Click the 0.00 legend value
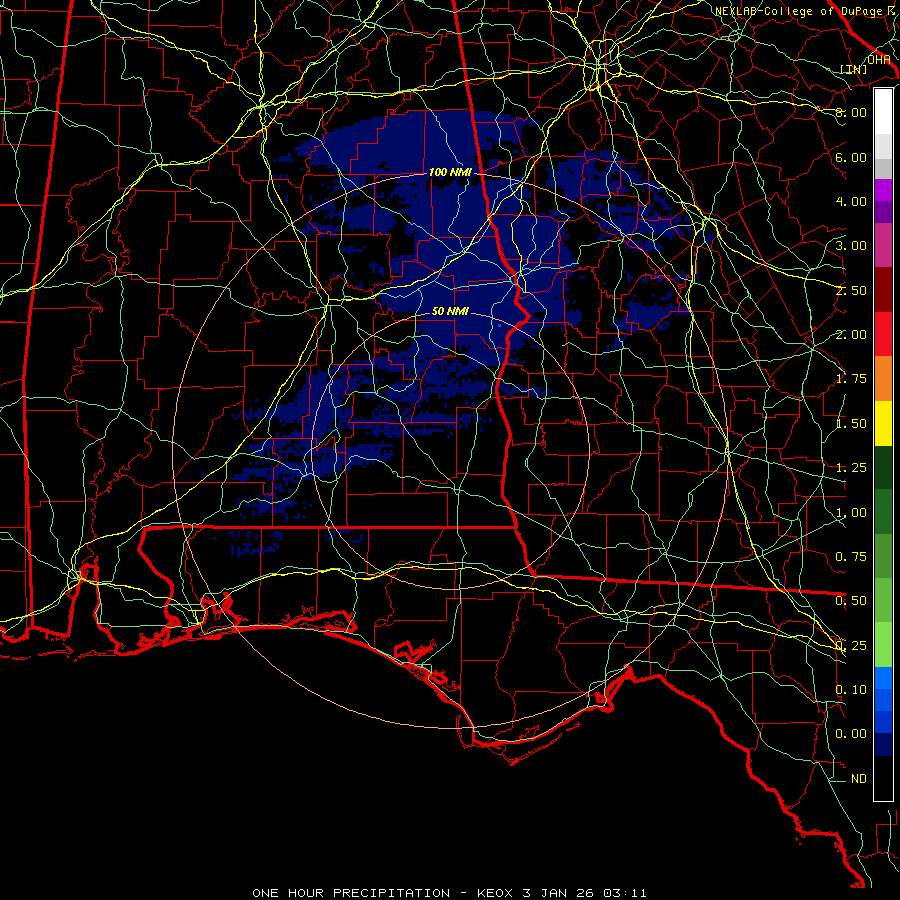 [851, 734]
